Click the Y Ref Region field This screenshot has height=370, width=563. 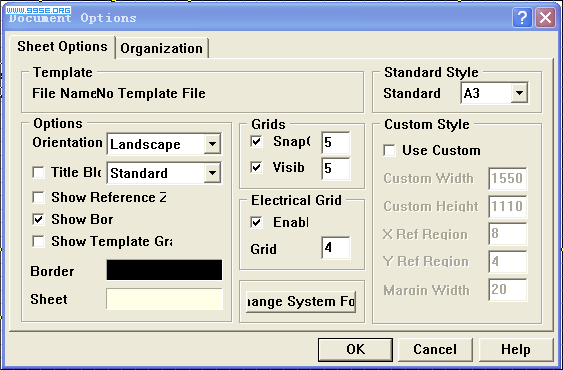[x=508, y=262]
